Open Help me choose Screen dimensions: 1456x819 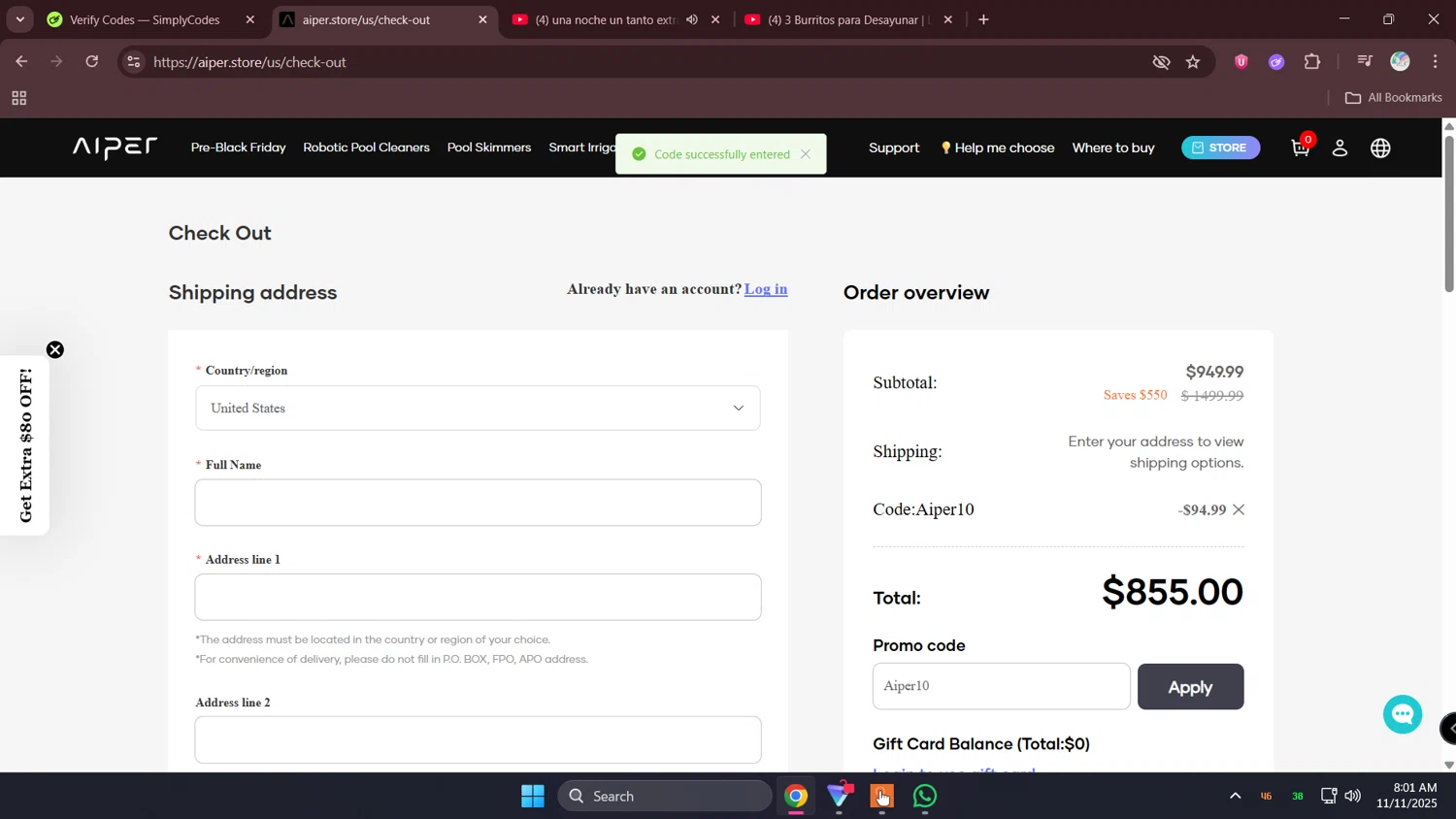coord(997,147)
